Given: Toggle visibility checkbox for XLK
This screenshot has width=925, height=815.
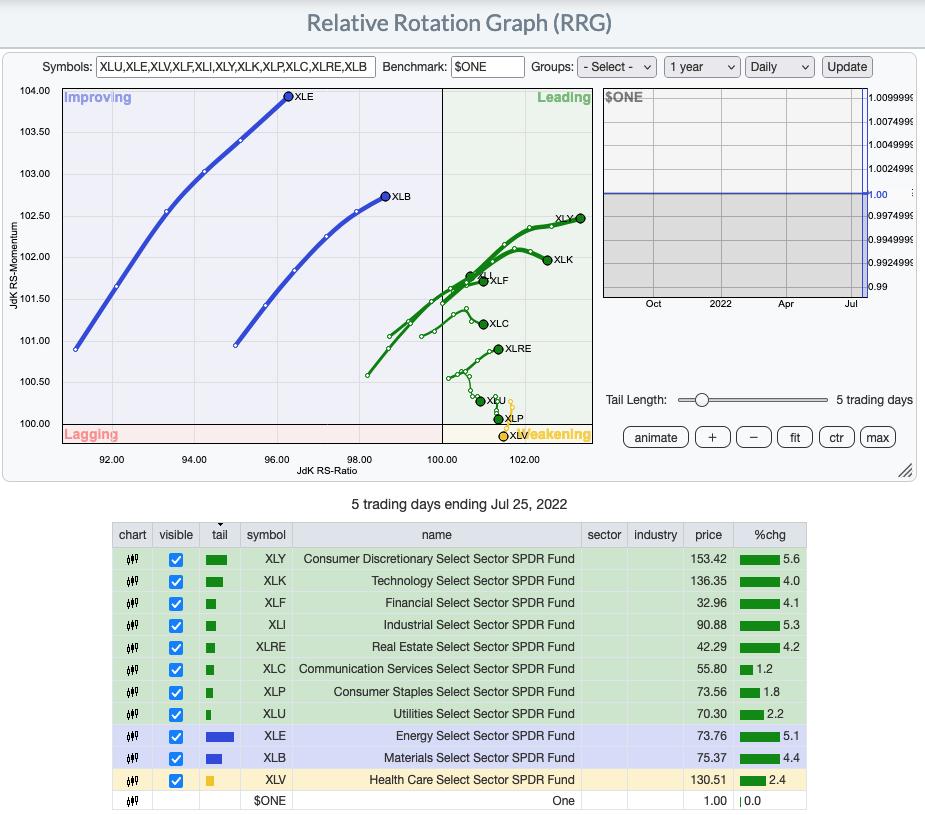Looking at the screenshot, I should (176, 581).
